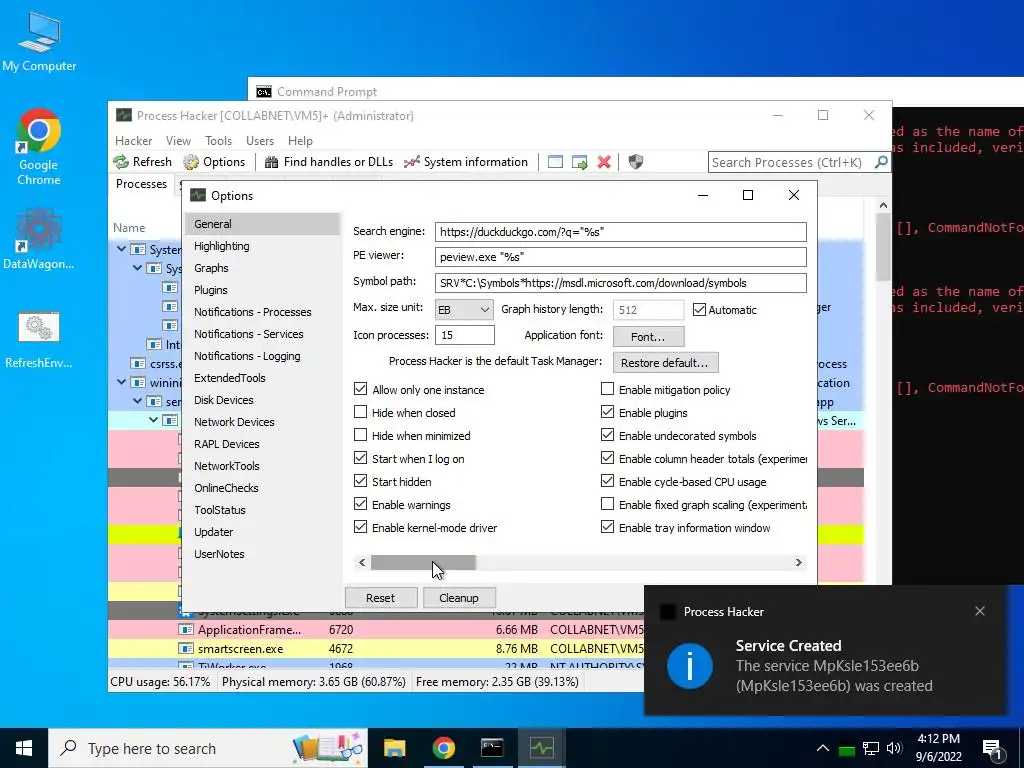Enable mitigation policy checkbox
The image size is (1024, 768).
click(607, 389)
